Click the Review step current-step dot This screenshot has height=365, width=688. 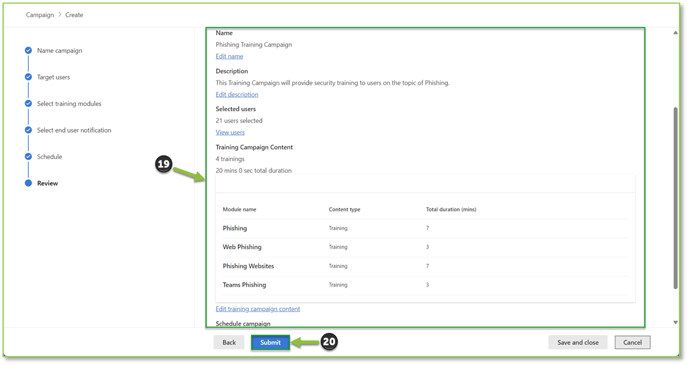click(28, 183)
